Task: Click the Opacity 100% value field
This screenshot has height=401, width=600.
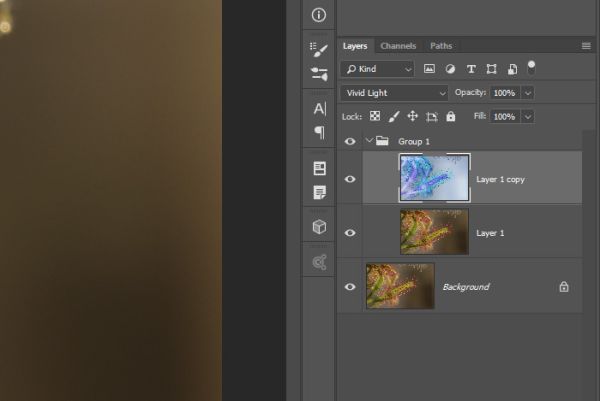Action: point(505,93)
